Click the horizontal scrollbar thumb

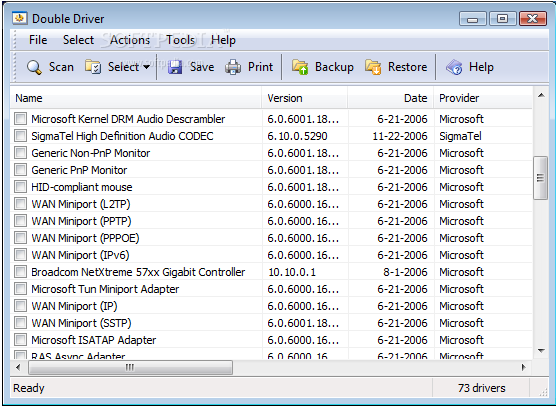tap(130, 367)
